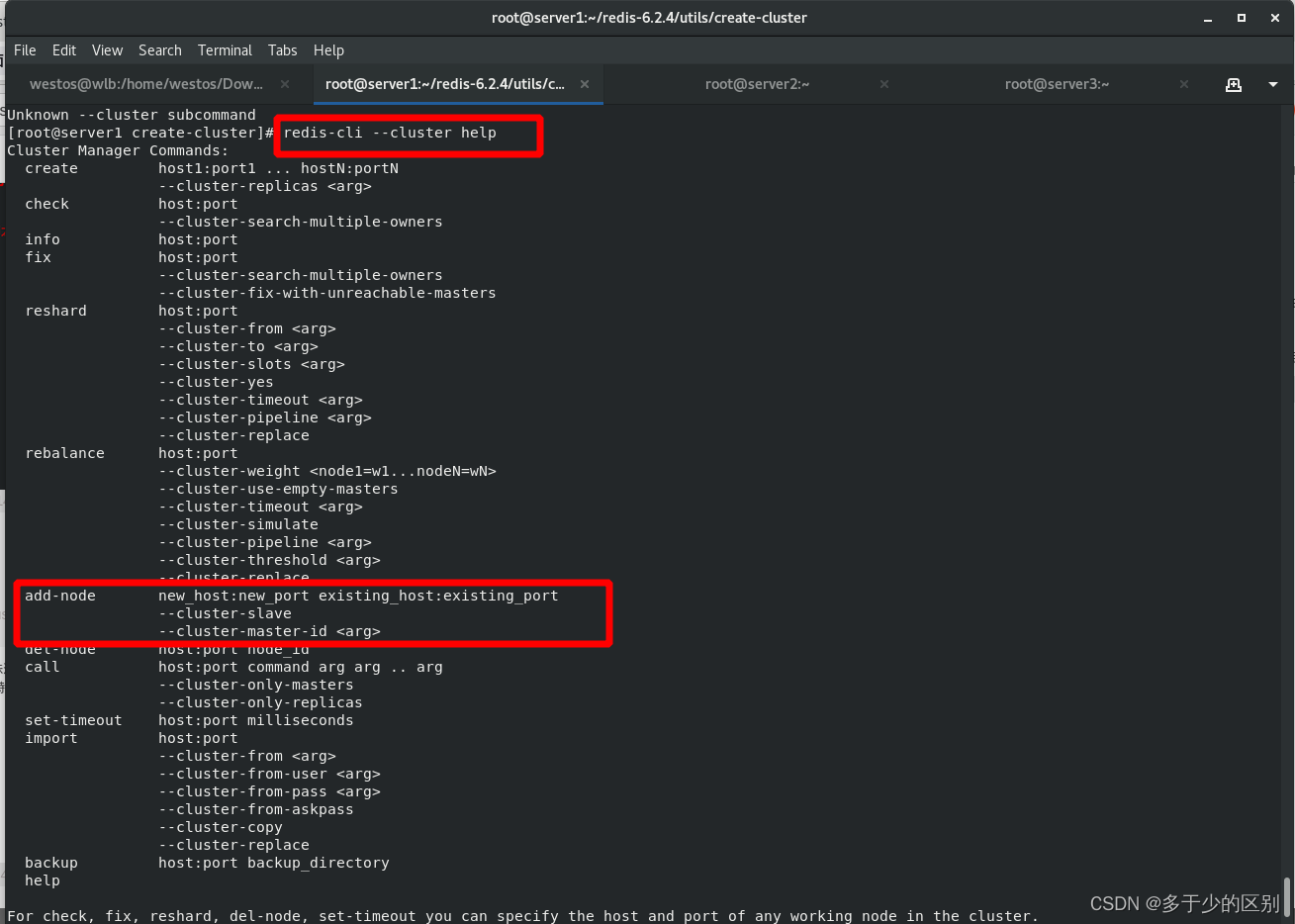Close the root@server2 tab
This screenshot has height=924, width=1295.
point(884,84)
